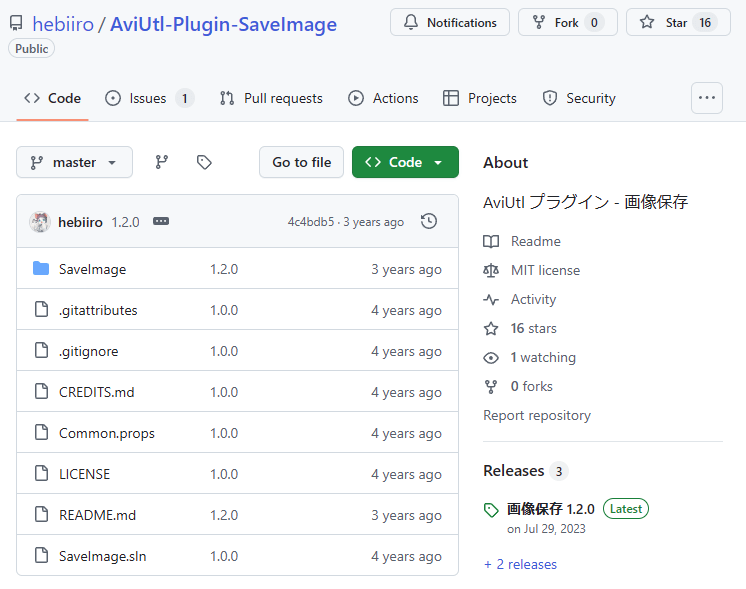
Task: Open the three-dot overflow navigation menu
Action: pyautogui.click(x=707, y=98)
